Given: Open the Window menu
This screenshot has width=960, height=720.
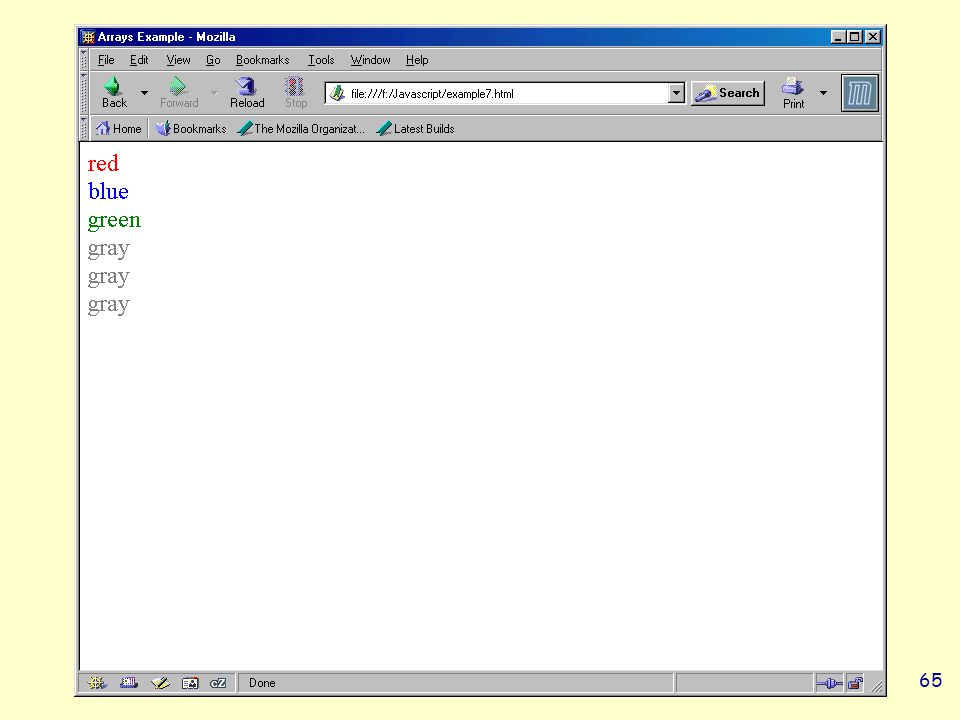Looking at the screenshot, I should click(370, 60).
